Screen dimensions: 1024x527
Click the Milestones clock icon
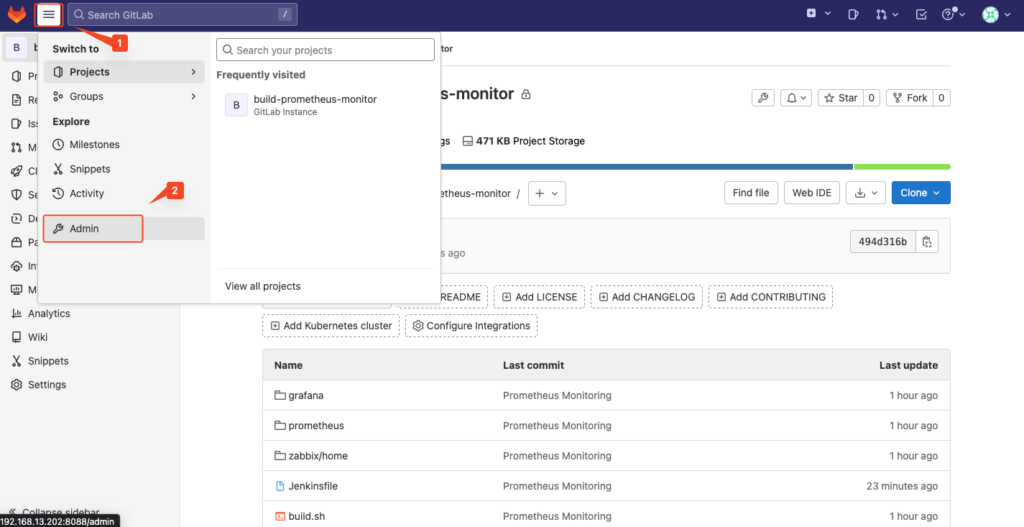(57, 144)
